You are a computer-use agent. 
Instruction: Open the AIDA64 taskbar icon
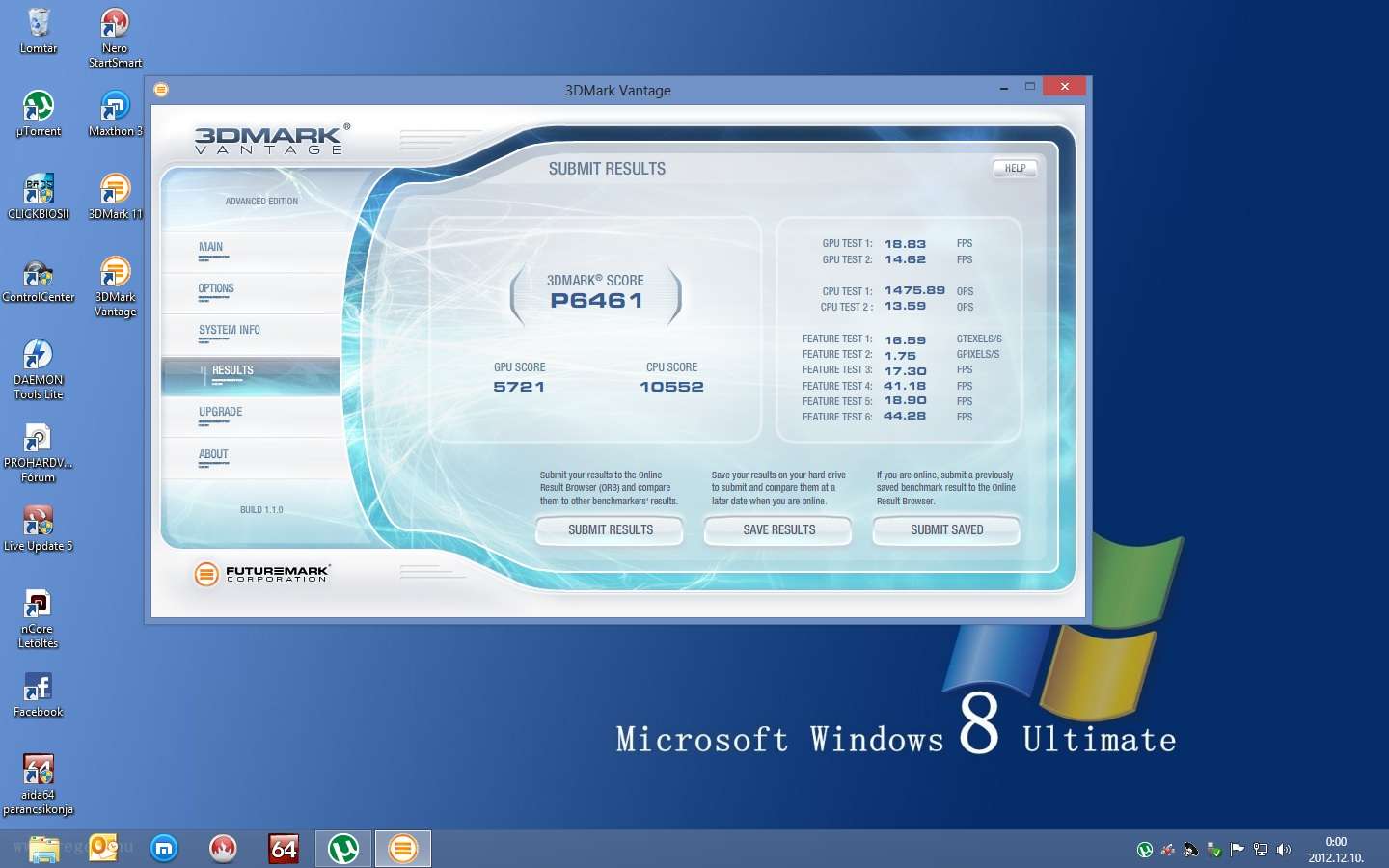[x=284, y=849]
